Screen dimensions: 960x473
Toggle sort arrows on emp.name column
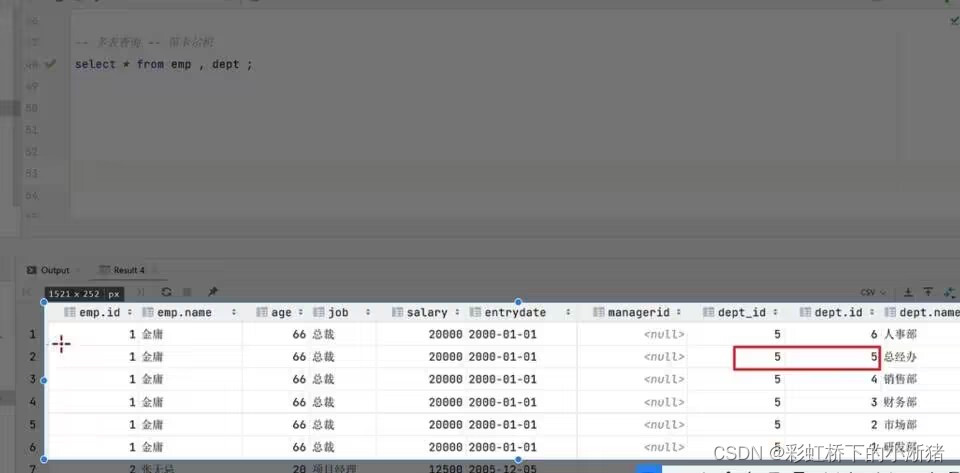pos(234,313)
